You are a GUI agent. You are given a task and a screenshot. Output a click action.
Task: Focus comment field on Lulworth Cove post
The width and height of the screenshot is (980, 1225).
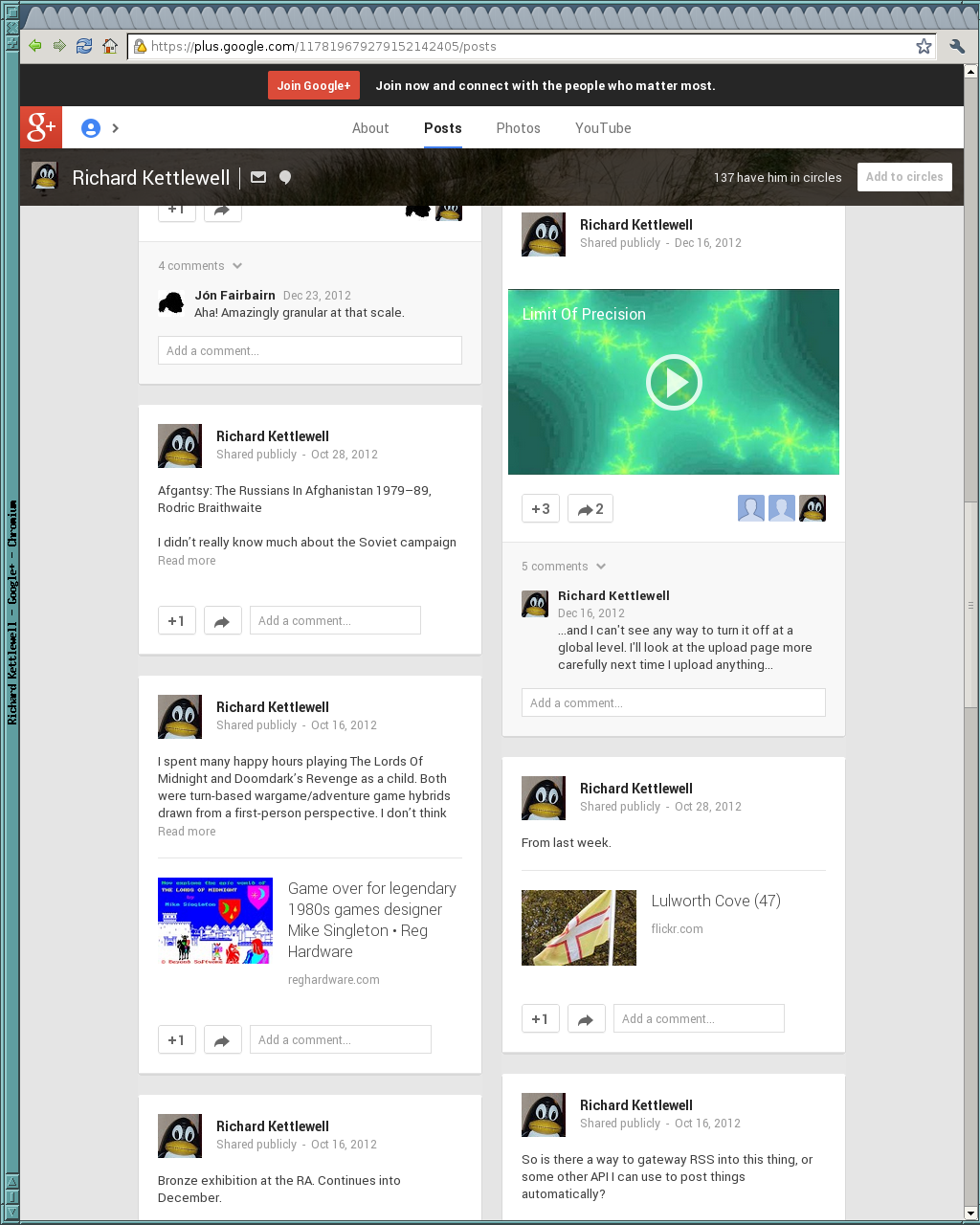point(699,1018)
